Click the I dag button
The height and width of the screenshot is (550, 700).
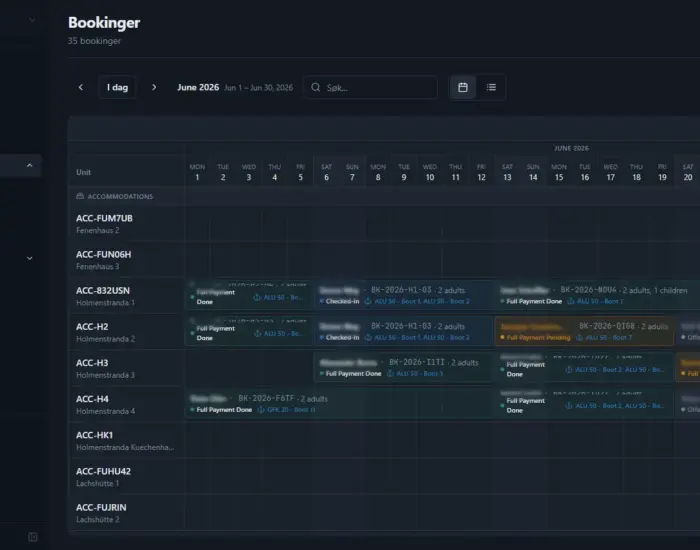117,87
